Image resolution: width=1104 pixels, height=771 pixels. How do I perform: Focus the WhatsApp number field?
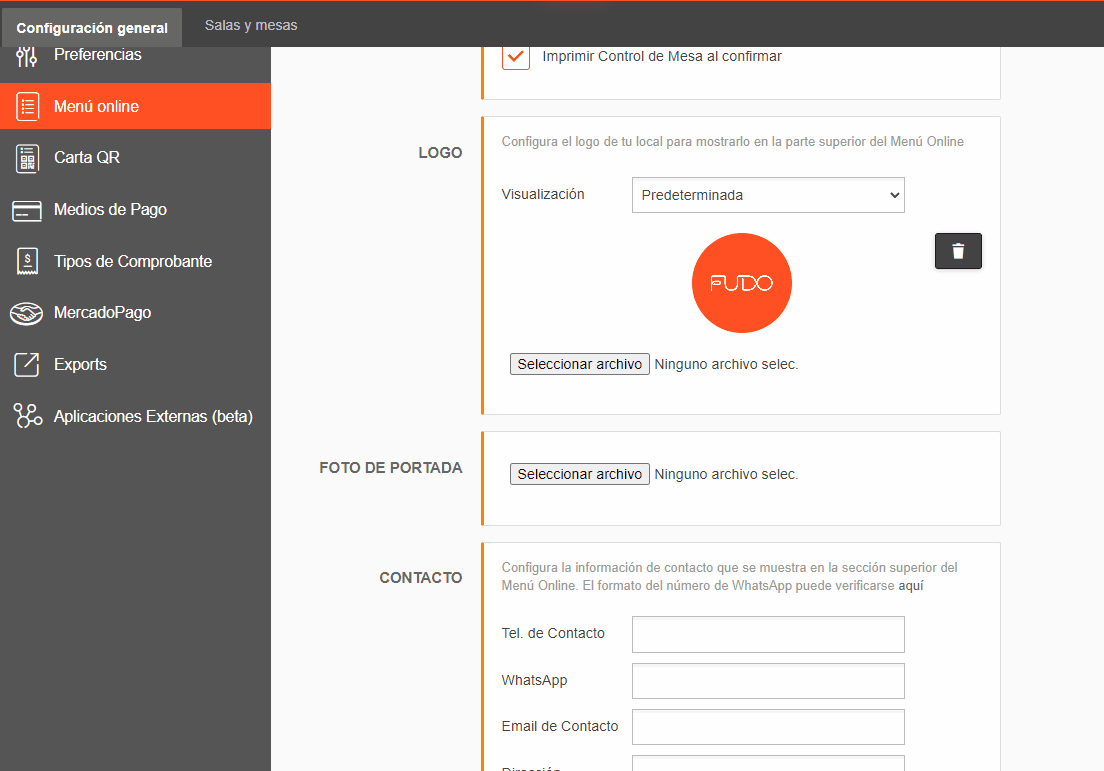tap(768, 681)
